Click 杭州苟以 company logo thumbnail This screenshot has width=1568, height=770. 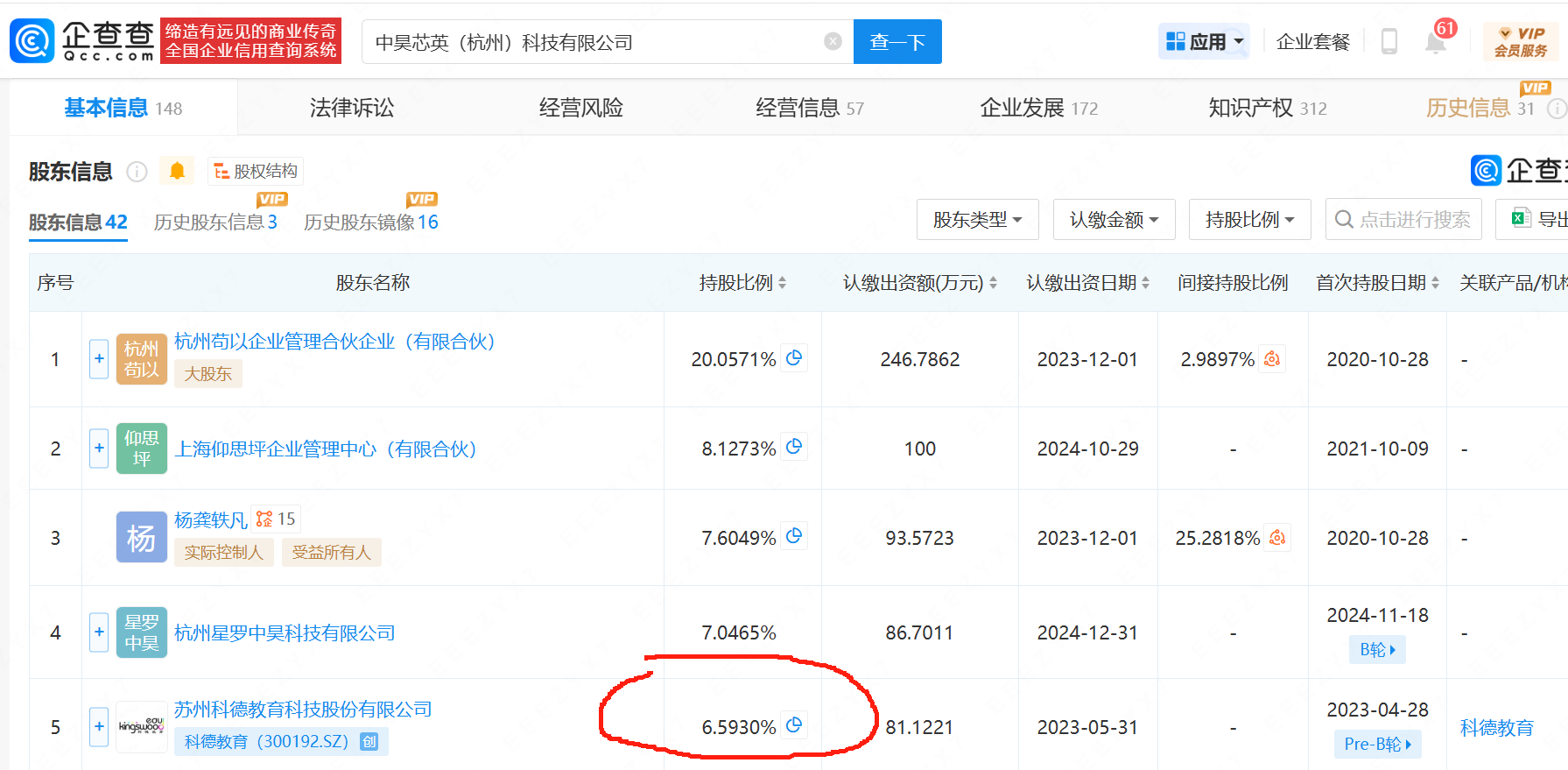click(x=141, y=359)
